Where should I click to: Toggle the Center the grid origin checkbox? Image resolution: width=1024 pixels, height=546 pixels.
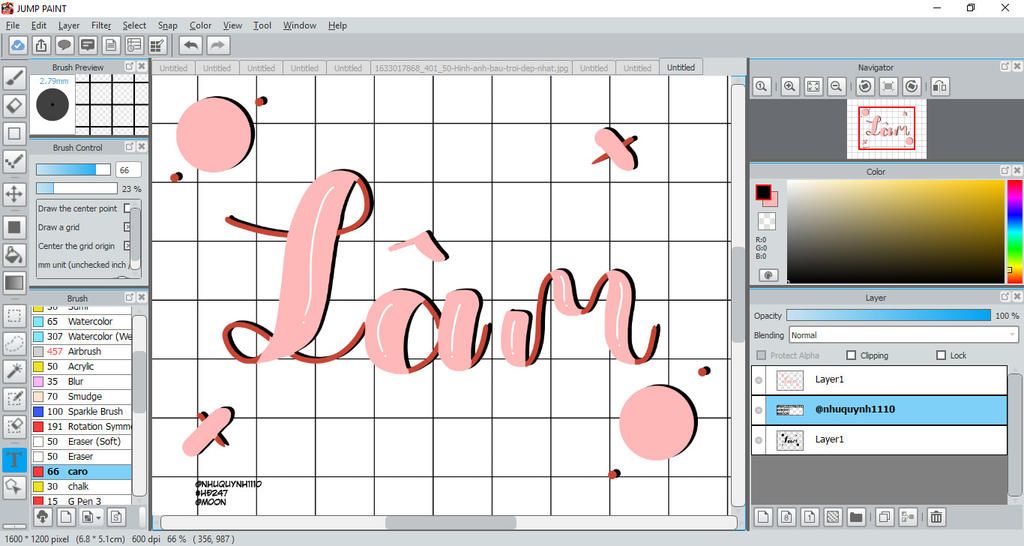(x=128, y=246)
